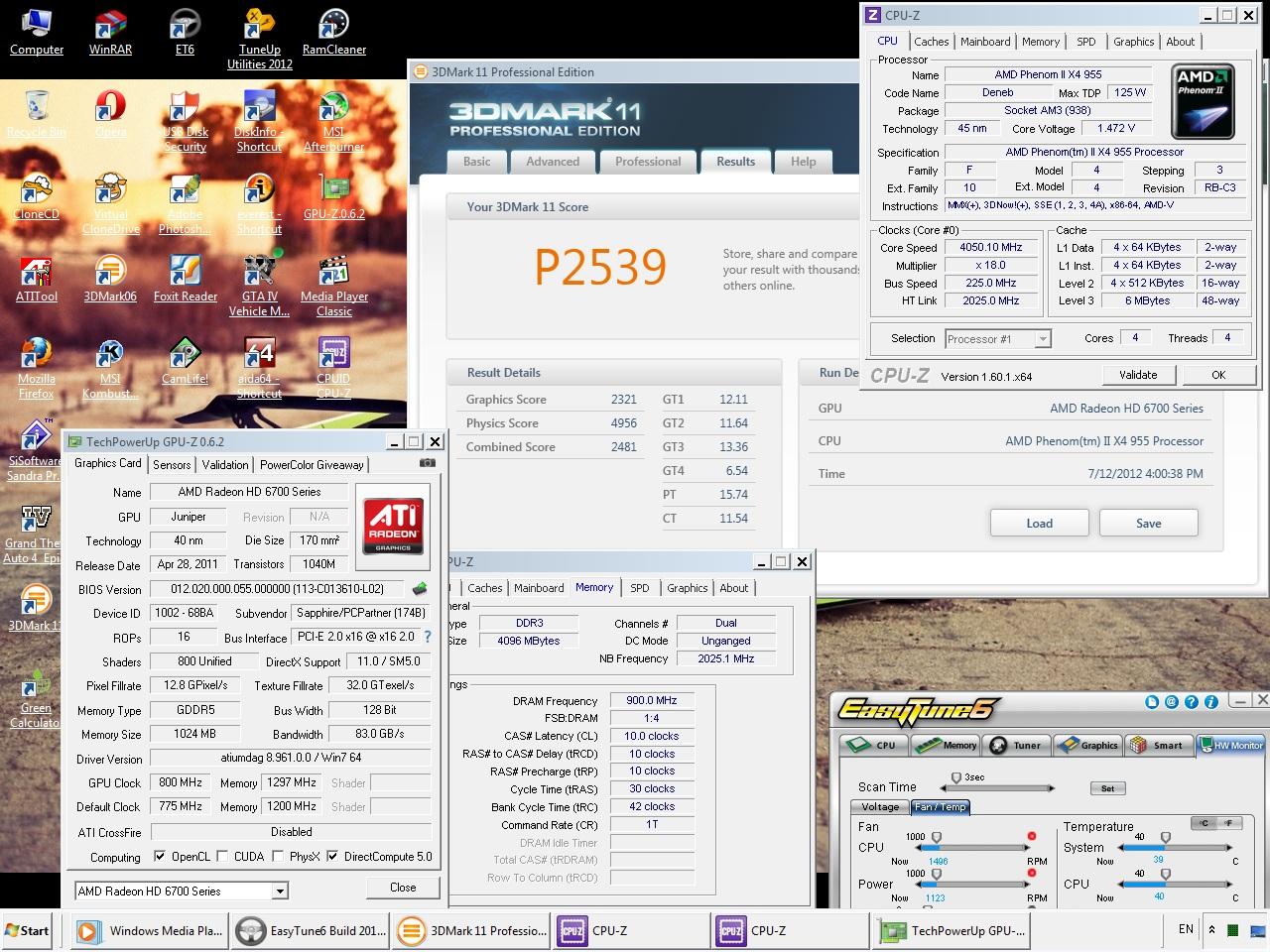Image resolution: width=1270 pixels, height=952 pixels.
Task: Toggle the CUDA checkbox in GPU-Z
Action: click(222, 856)
